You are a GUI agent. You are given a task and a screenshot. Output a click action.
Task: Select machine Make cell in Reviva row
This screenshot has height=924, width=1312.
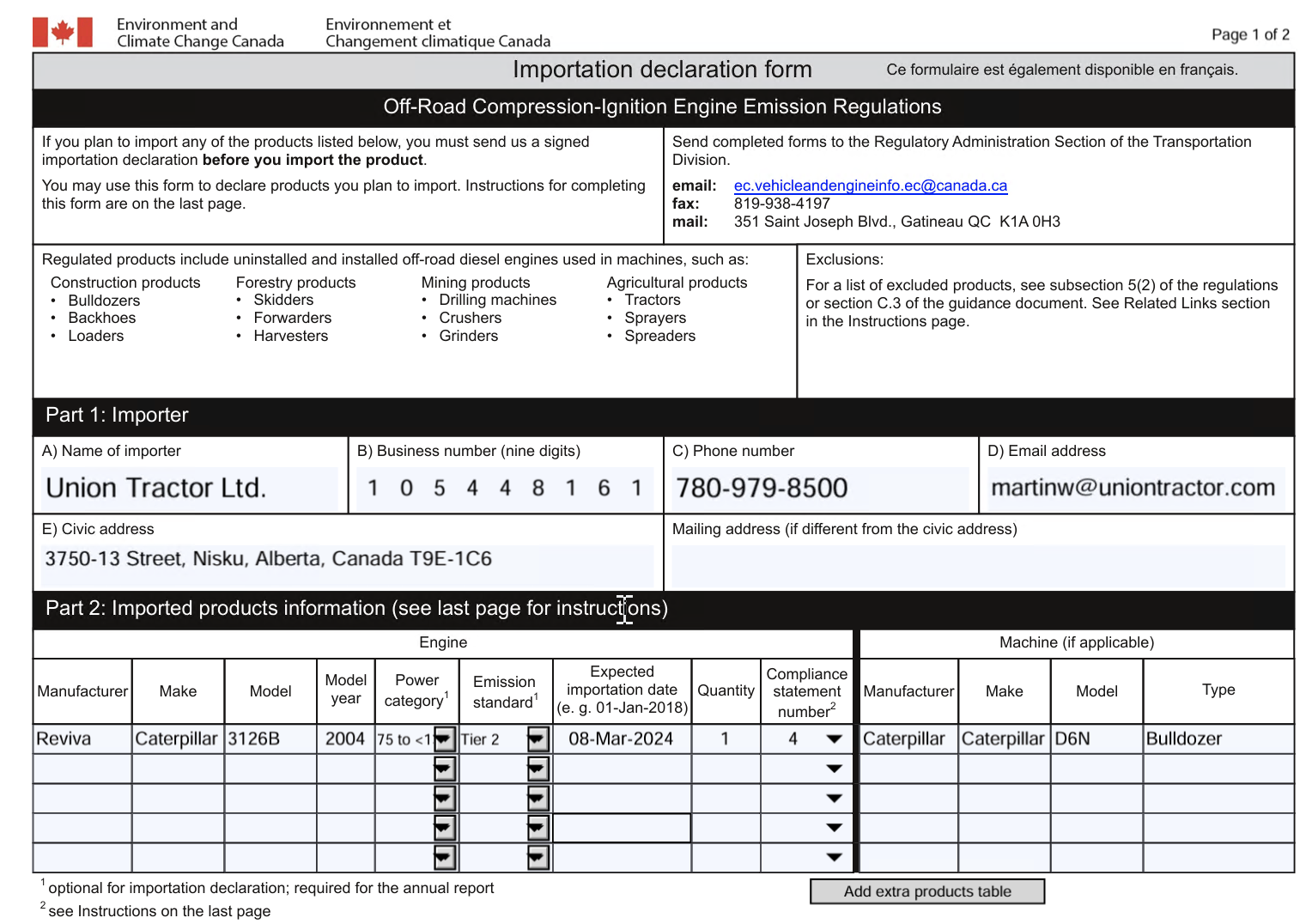point(1004,739)
